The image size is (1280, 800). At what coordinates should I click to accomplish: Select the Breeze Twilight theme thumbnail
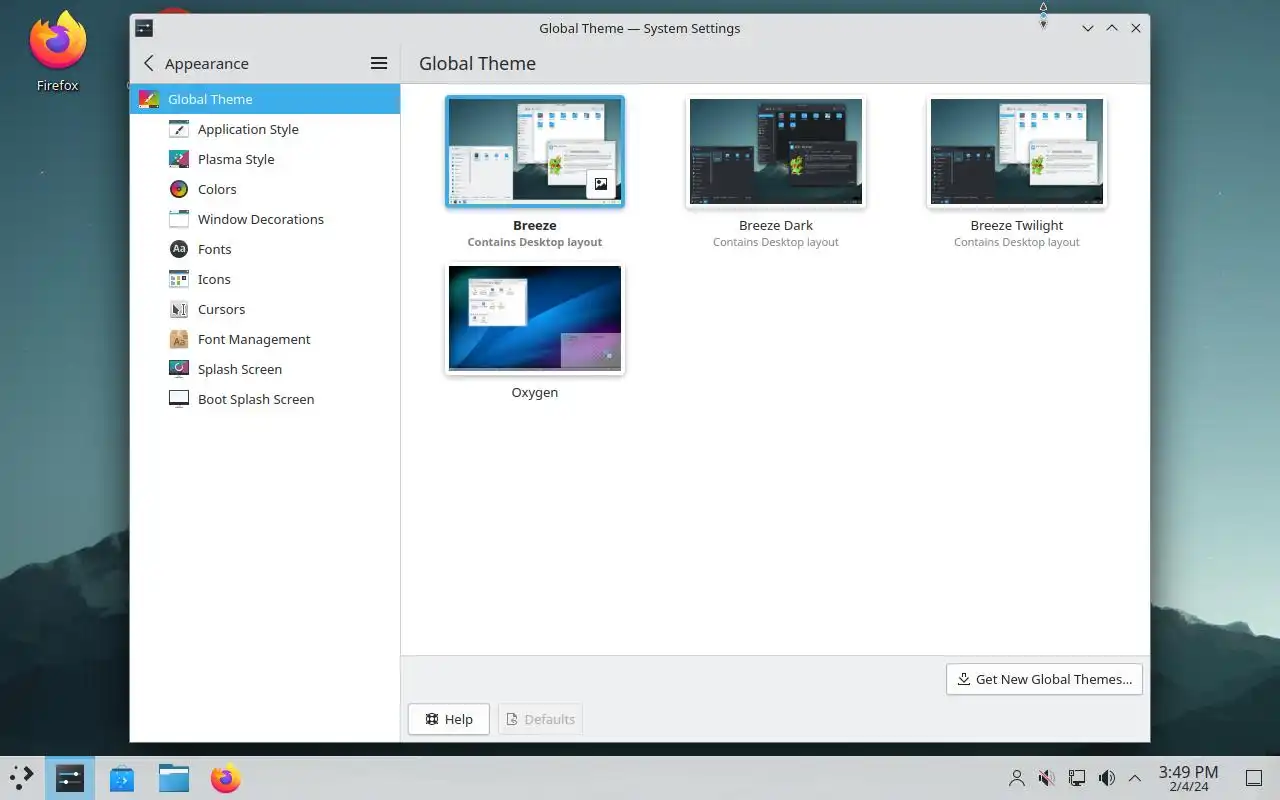1017,152
